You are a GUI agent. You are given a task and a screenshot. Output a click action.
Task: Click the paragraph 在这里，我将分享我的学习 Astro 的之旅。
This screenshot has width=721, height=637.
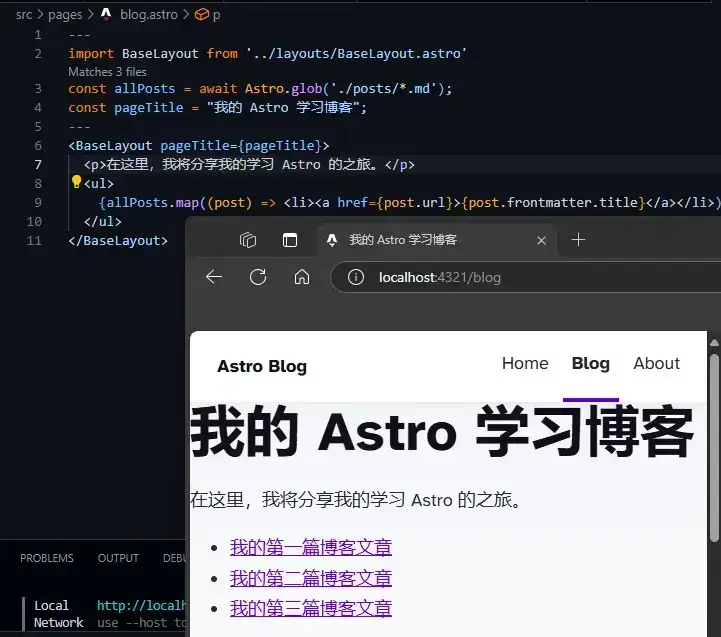(356, 499)
